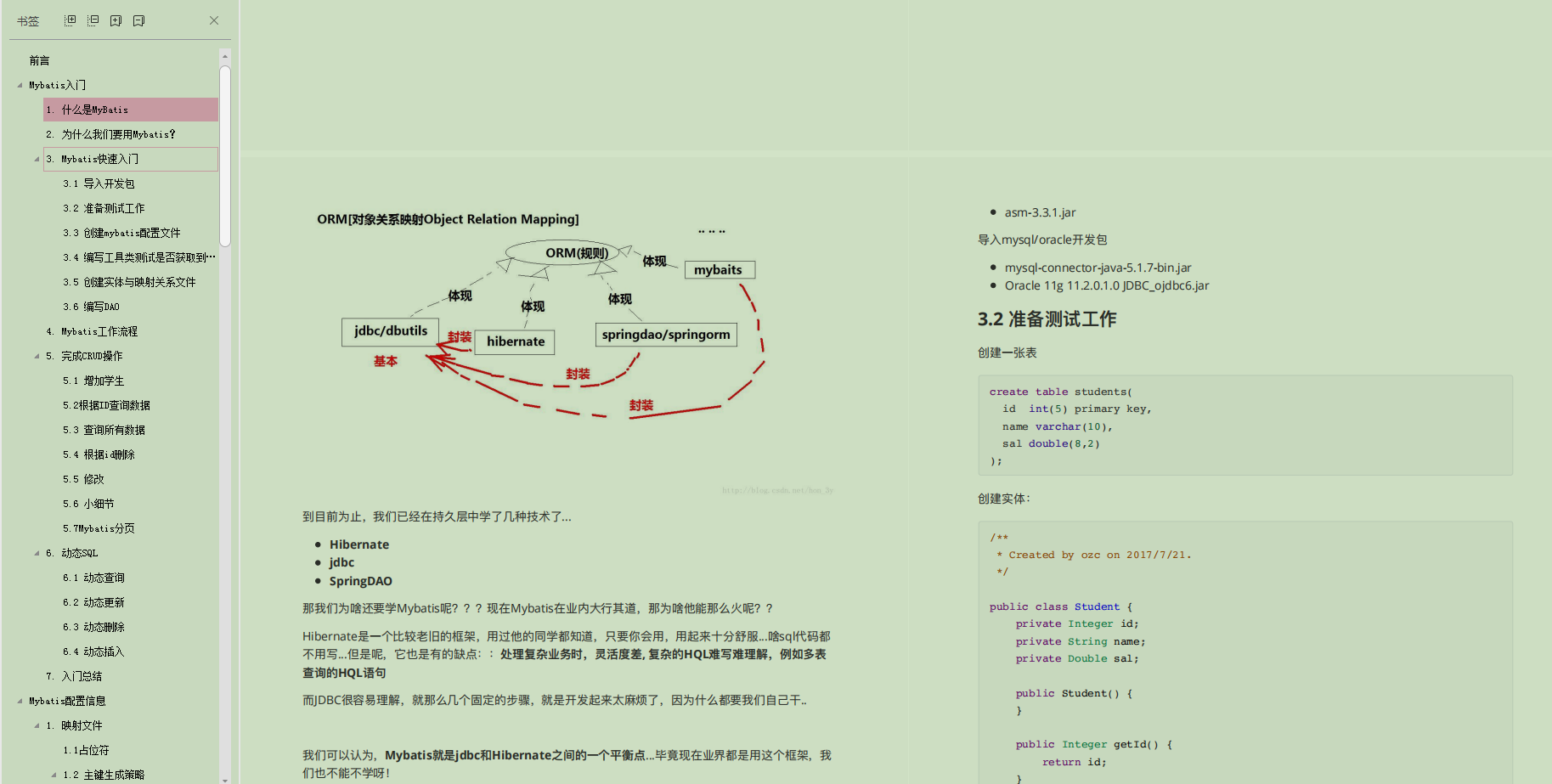Image resolution: width=1552 pixels, height=784 pixels.
Task: Click the 书签 panel title
Action: coord(28,21)
